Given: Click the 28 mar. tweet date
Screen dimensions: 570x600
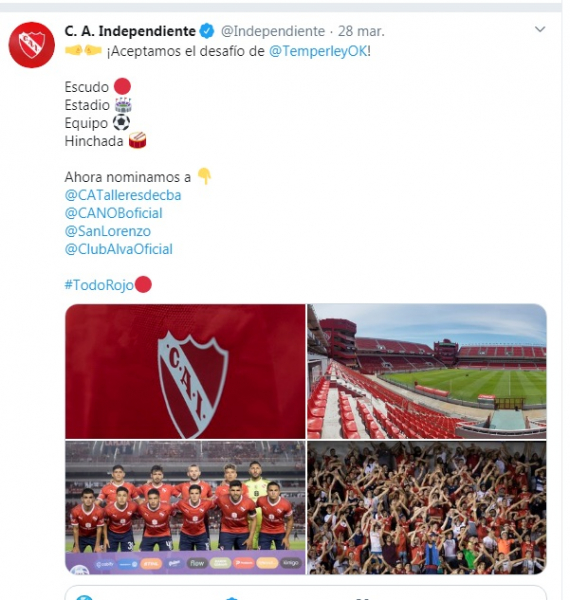Looking at the screenshot, I should 361,31.
